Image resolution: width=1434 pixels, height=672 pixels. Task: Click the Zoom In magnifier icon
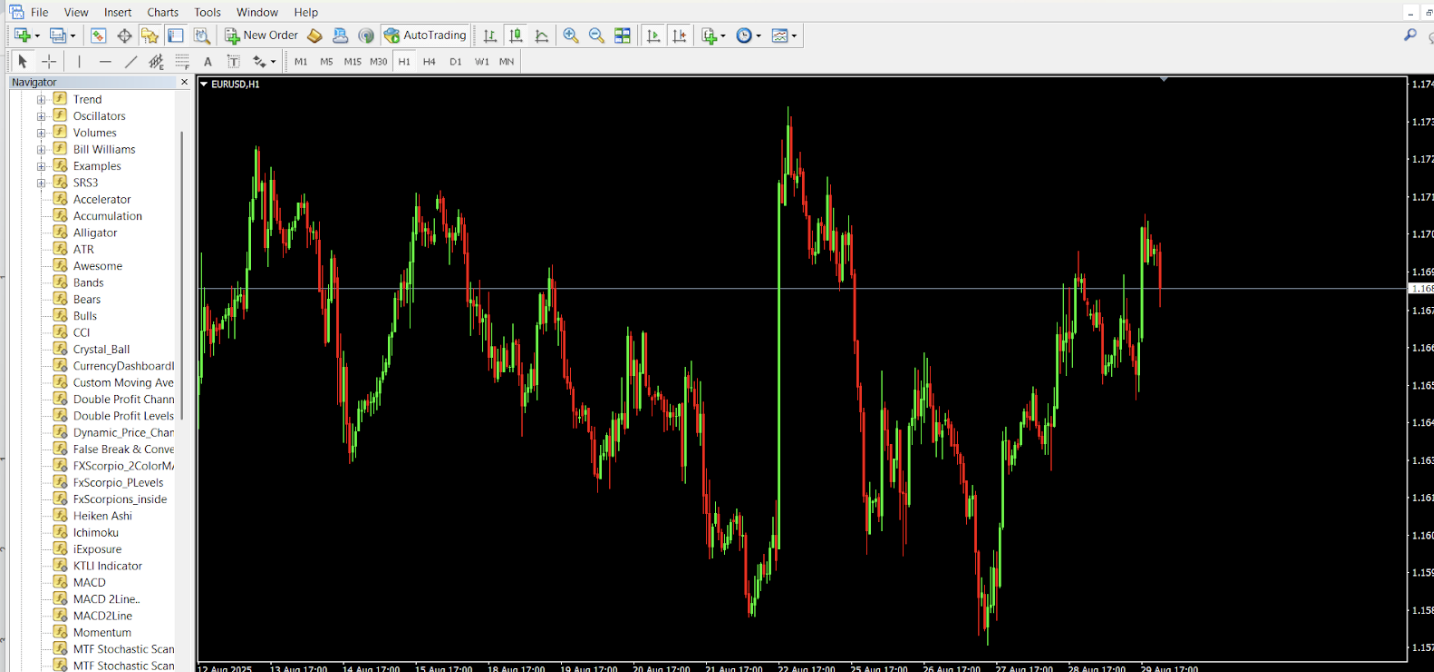coord(571,36)
